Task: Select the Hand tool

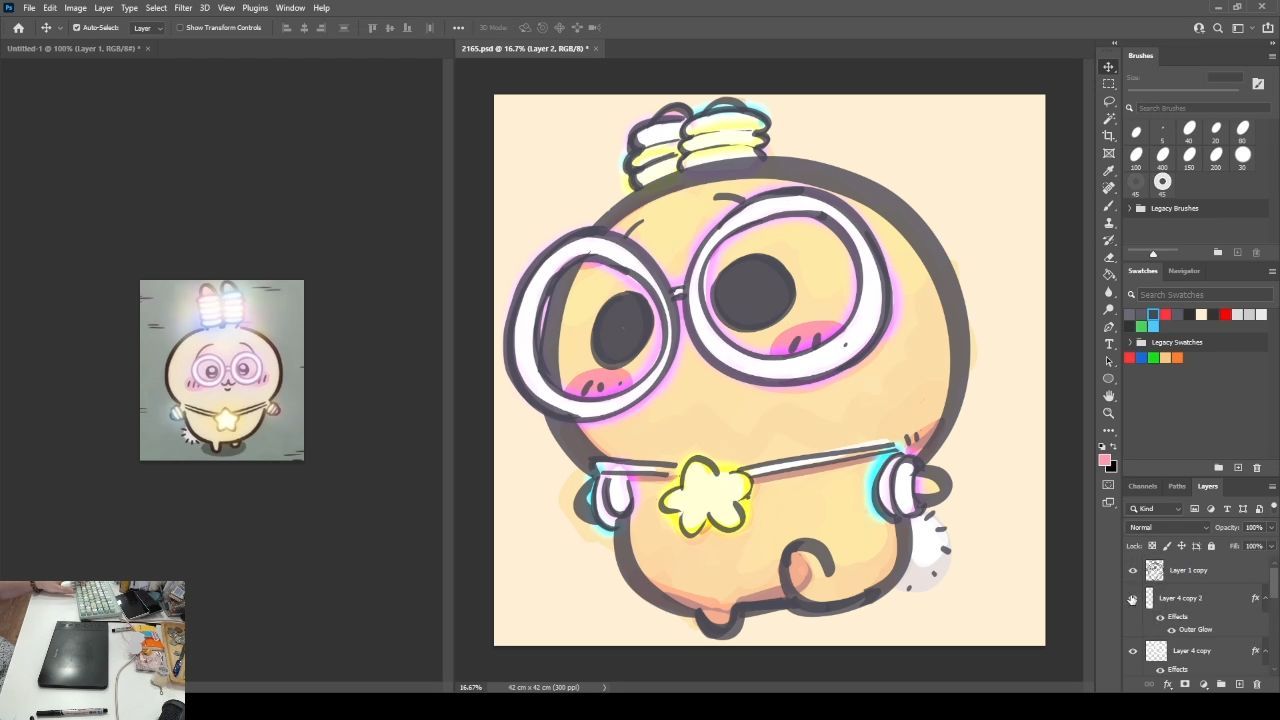Action: tap(1109, 396)
